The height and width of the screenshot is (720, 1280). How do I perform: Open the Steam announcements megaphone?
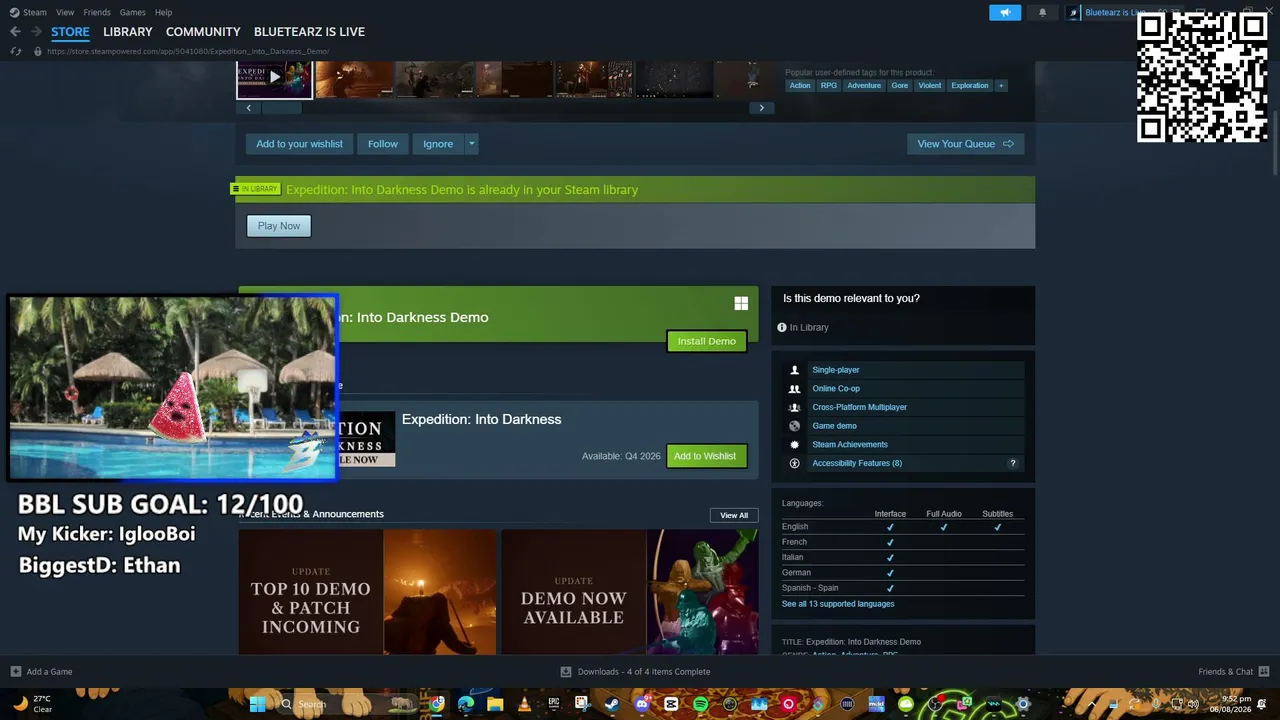[x=1005, y=12]
